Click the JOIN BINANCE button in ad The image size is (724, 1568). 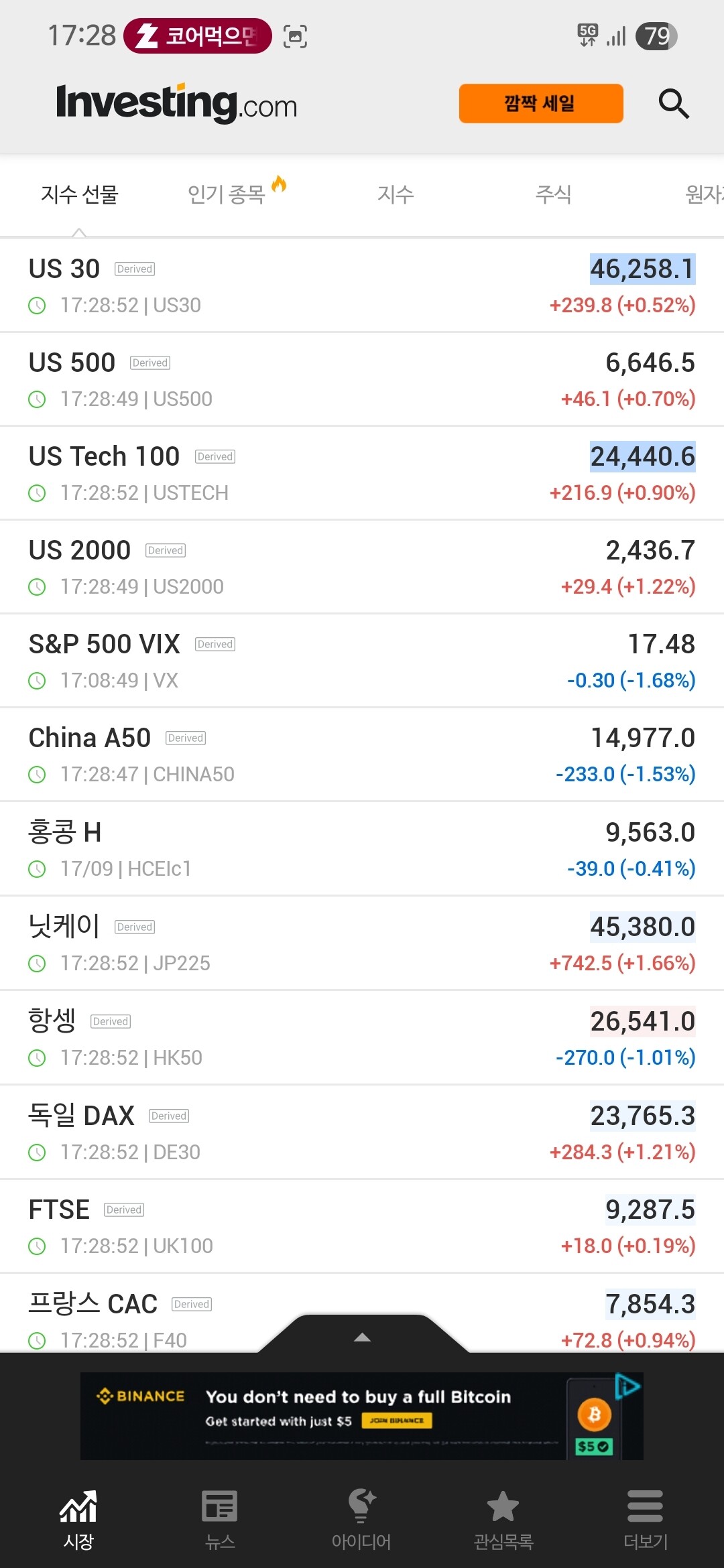pos(397,1420)
